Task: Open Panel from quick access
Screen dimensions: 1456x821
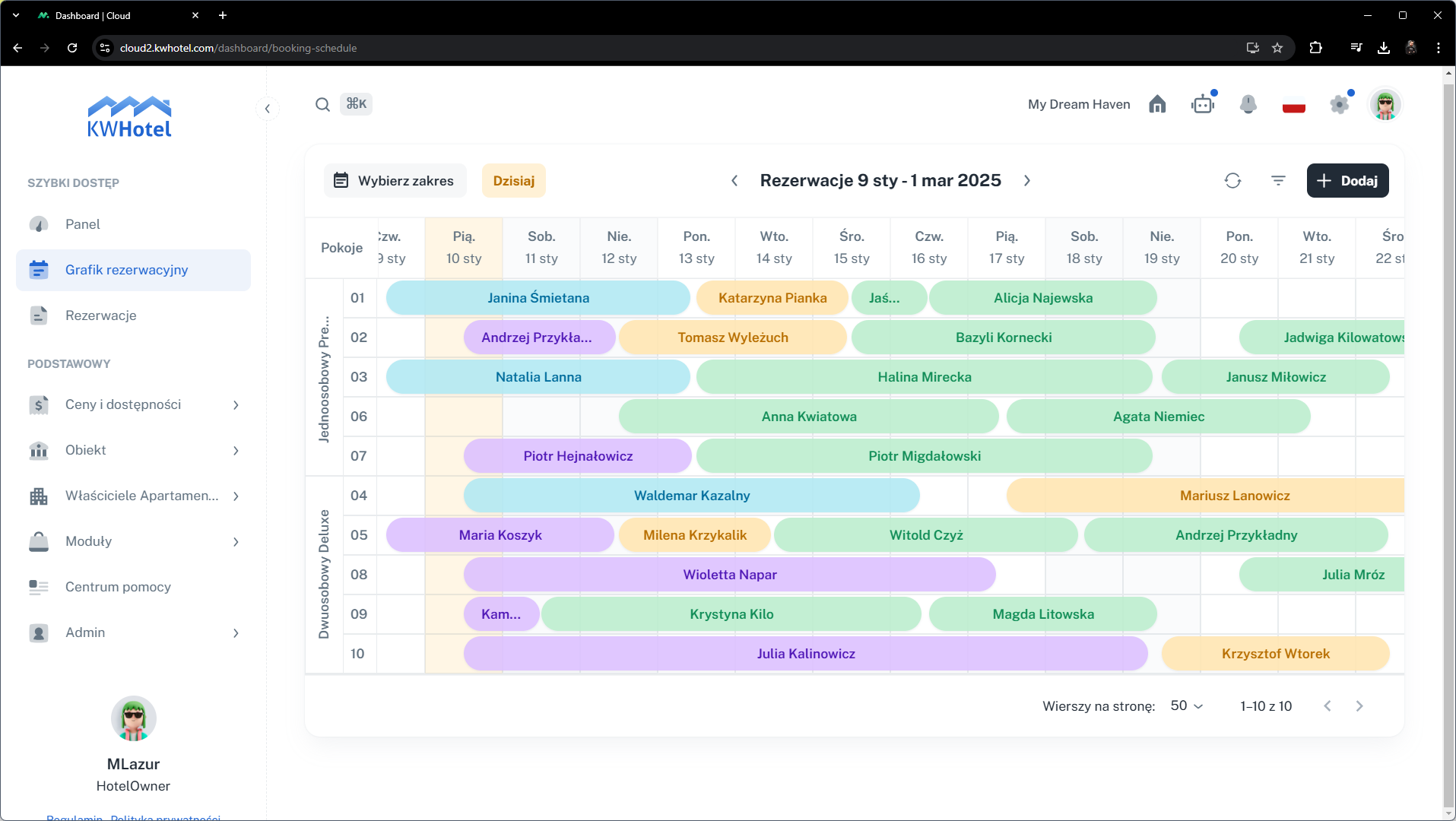Action: [83, 224]
